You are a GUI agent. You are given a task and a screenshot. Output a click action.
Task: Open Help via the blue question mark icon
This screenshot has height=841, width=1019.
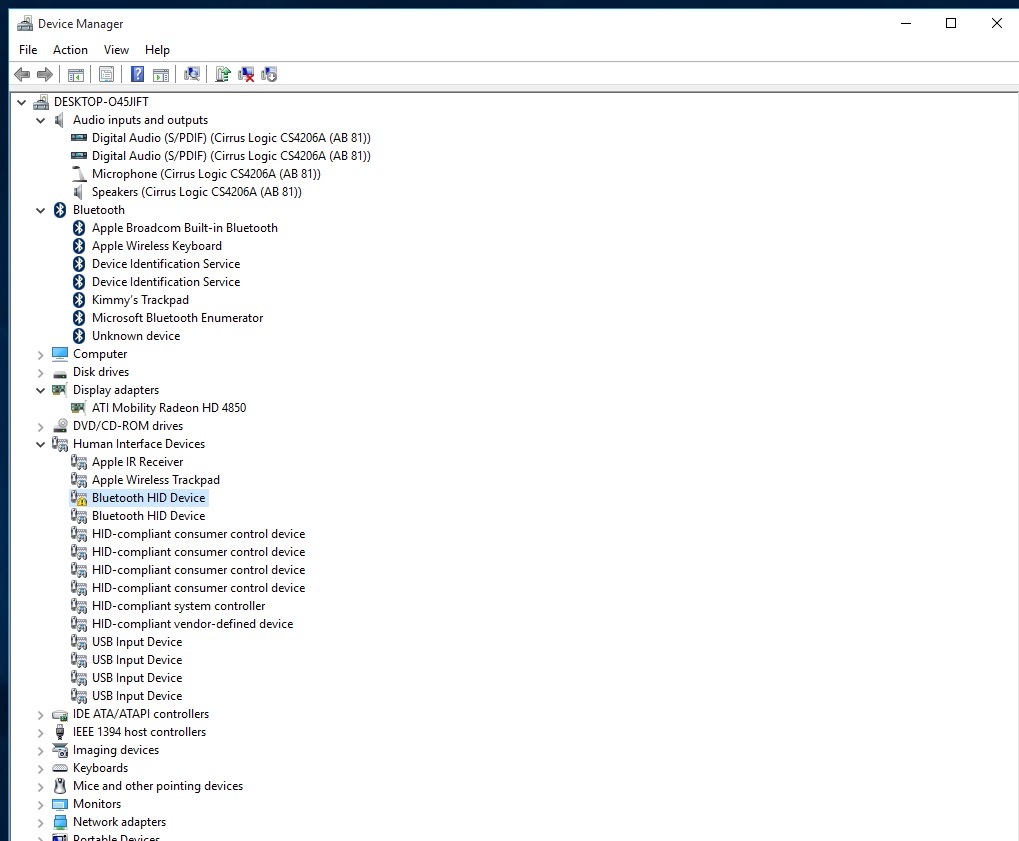click(137, 75)
